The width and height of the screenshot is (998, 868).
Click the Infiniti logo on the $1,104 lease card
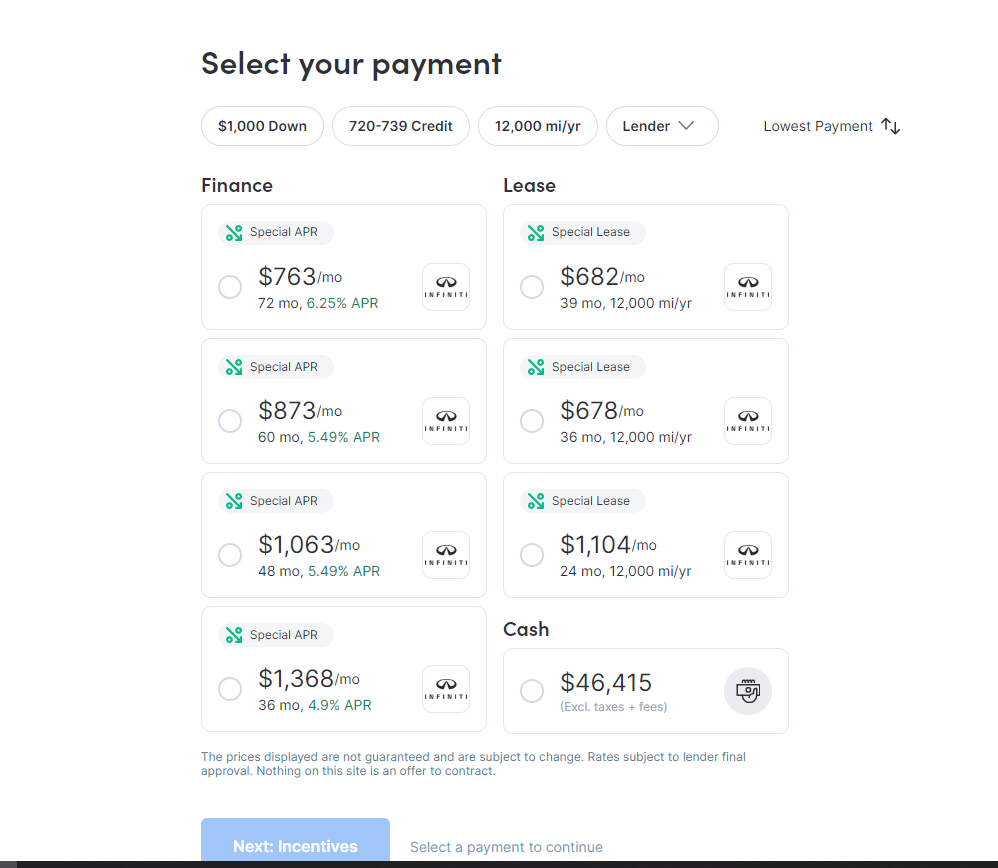747,555
